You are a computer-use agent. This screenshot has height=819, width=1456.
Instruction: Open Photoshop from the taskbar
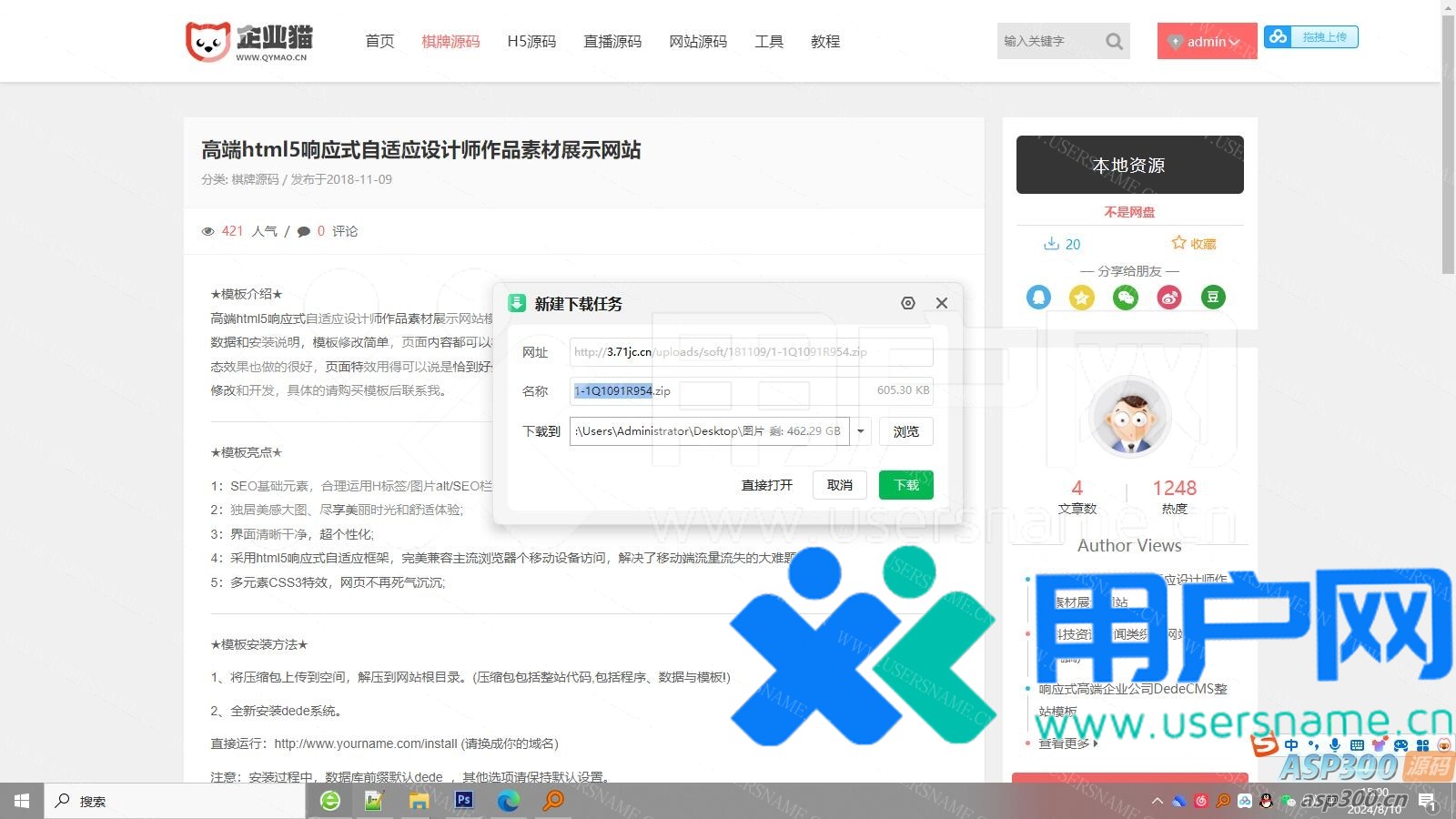[x=464, y=801]
